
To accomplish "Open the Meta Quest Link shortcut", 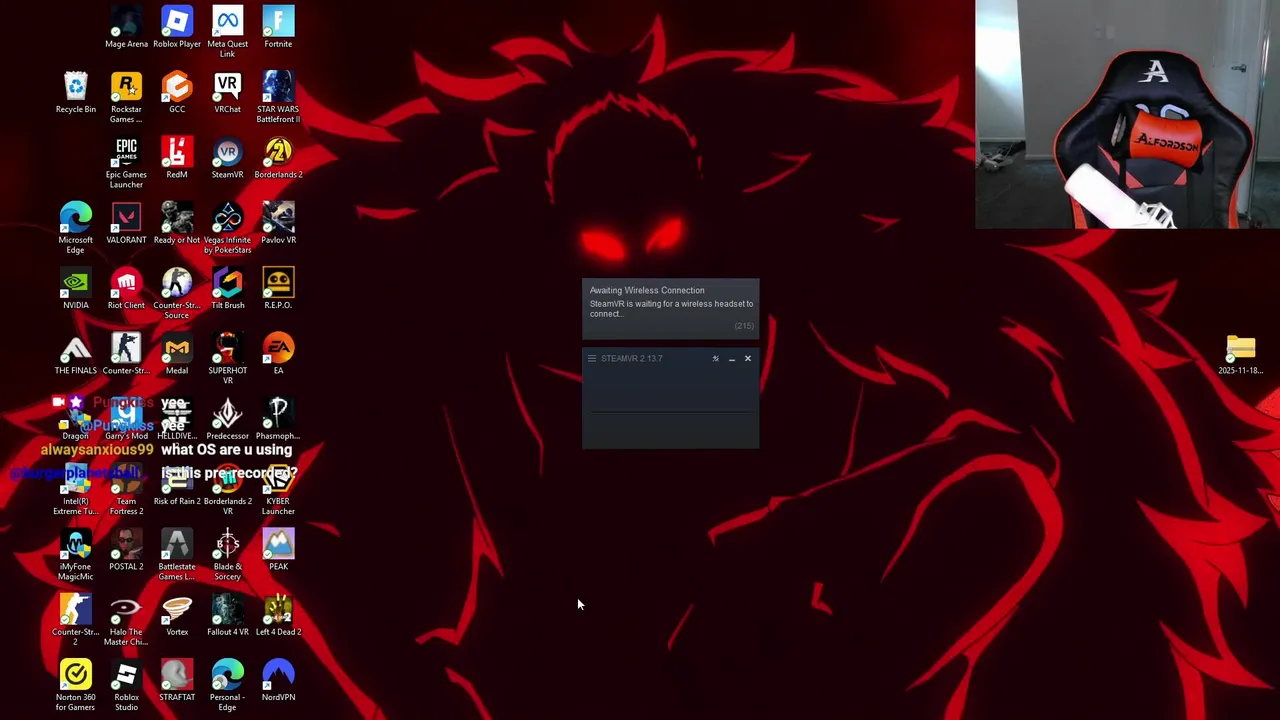I will (227, 32).
